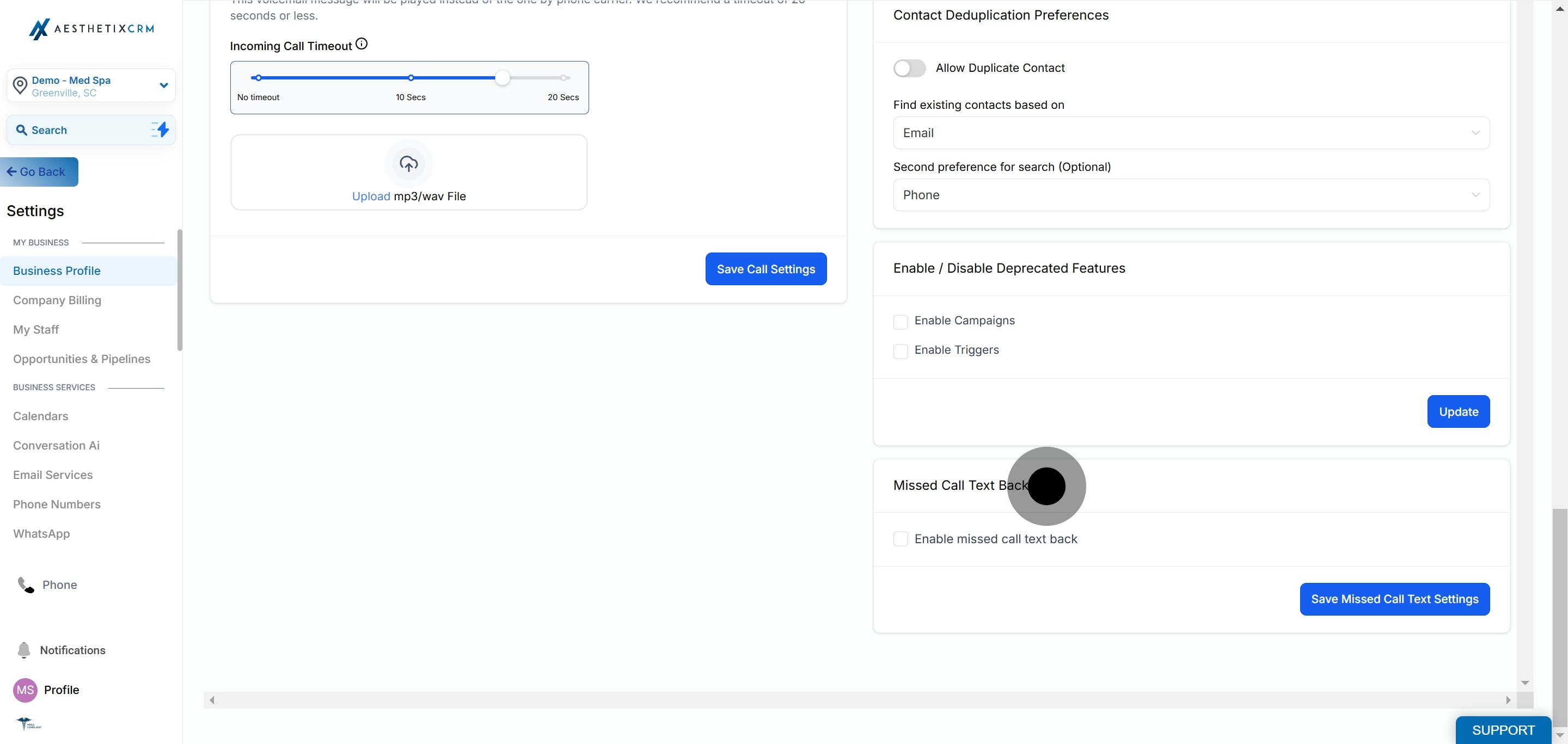This screenshot has width=1568, height=744.
Task: Toggle Allow Duplicate Contact switch
Action: (x=909, y=68)
